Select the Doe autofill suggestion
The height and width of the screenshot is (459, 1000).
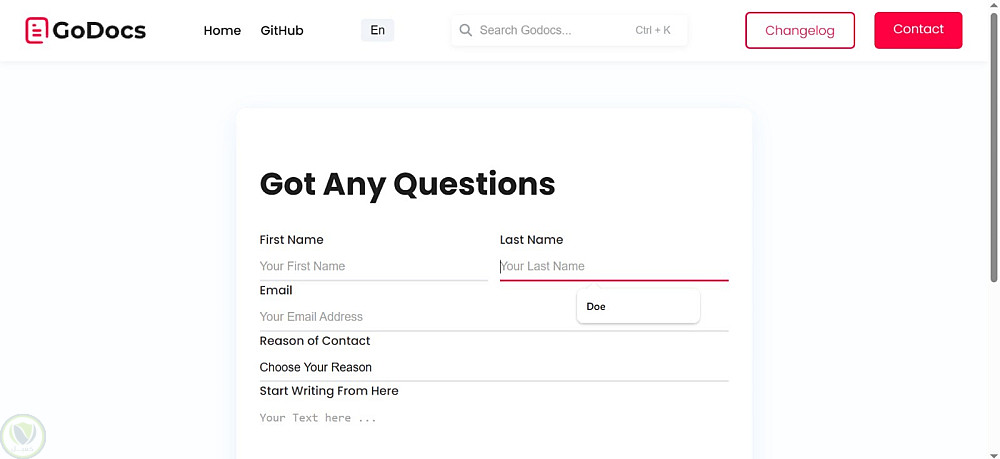pyautogui.click(x=637, y=307)
